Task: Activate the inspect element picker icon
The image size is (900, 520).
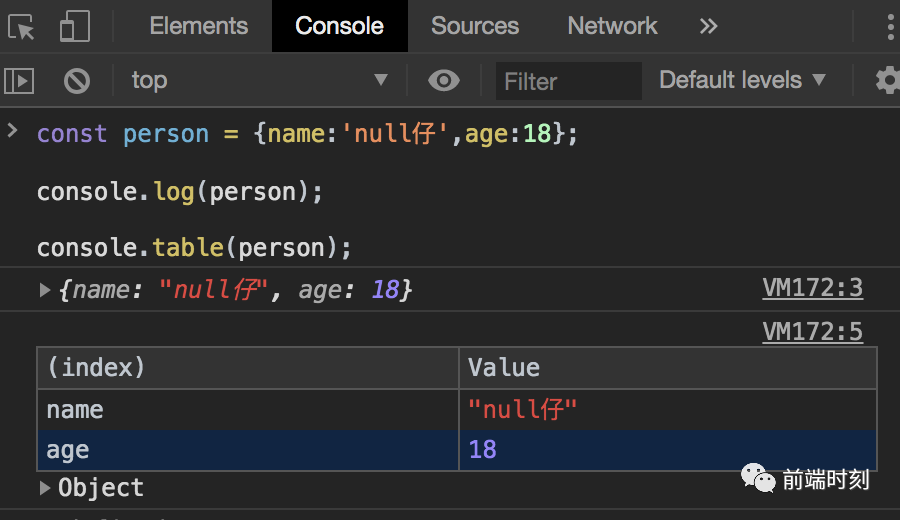Action: (x=21, y=26)
